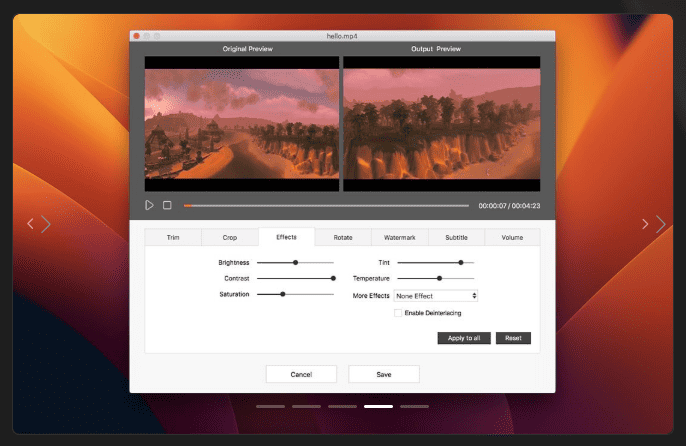Viewport: 686px width, 446px height.
Task: Click the Temperature slider knob
Action: tap(440, 278)
